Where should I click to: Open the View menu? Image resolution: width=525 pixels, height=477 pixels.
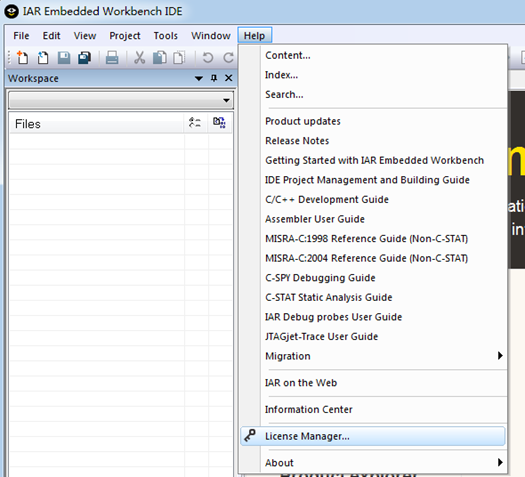click(x=85, y=36)
